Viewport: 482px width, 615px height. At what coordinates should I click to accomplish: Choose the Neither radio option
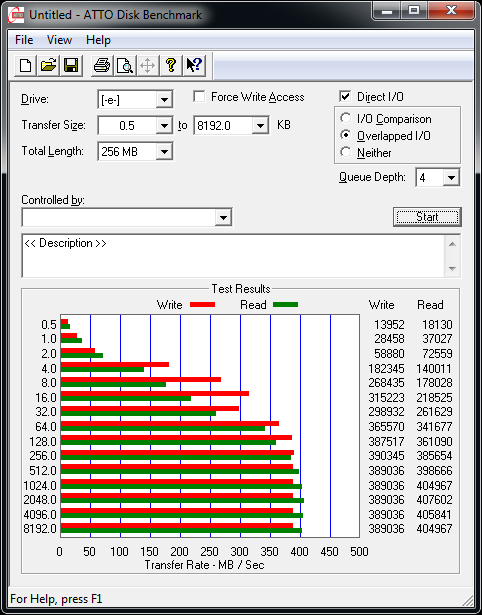coord(346,152)
